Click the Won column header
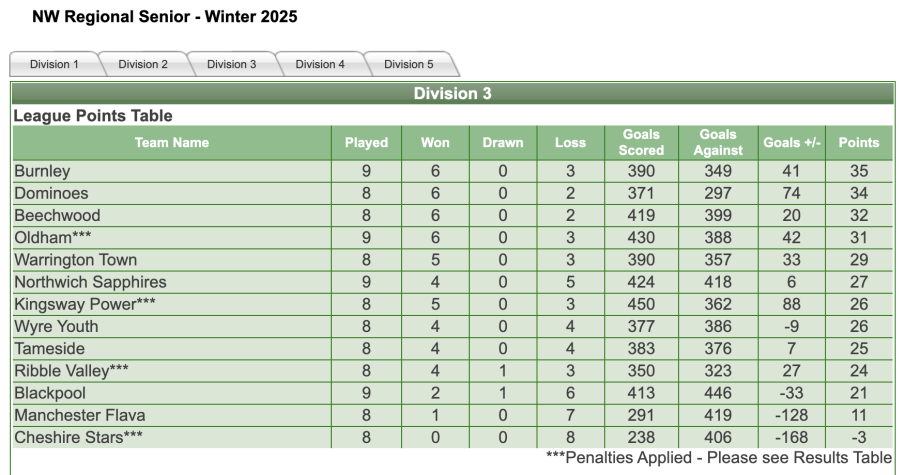 tap(435, 143)
